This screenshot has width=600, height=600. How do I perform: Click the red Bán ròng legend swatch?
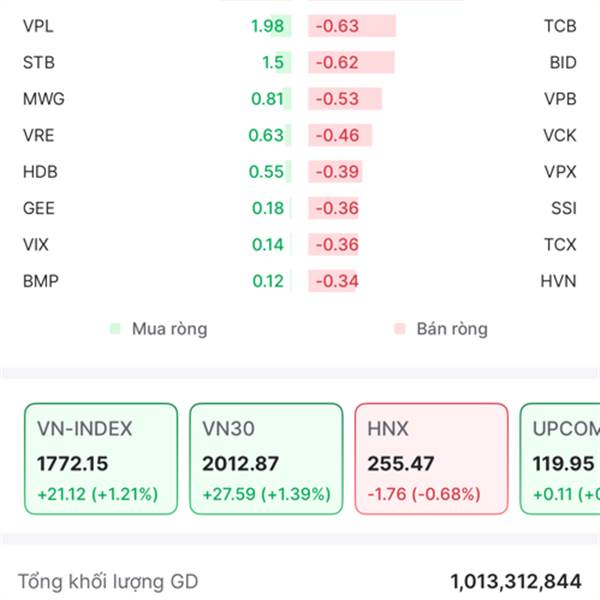(399, 328)
